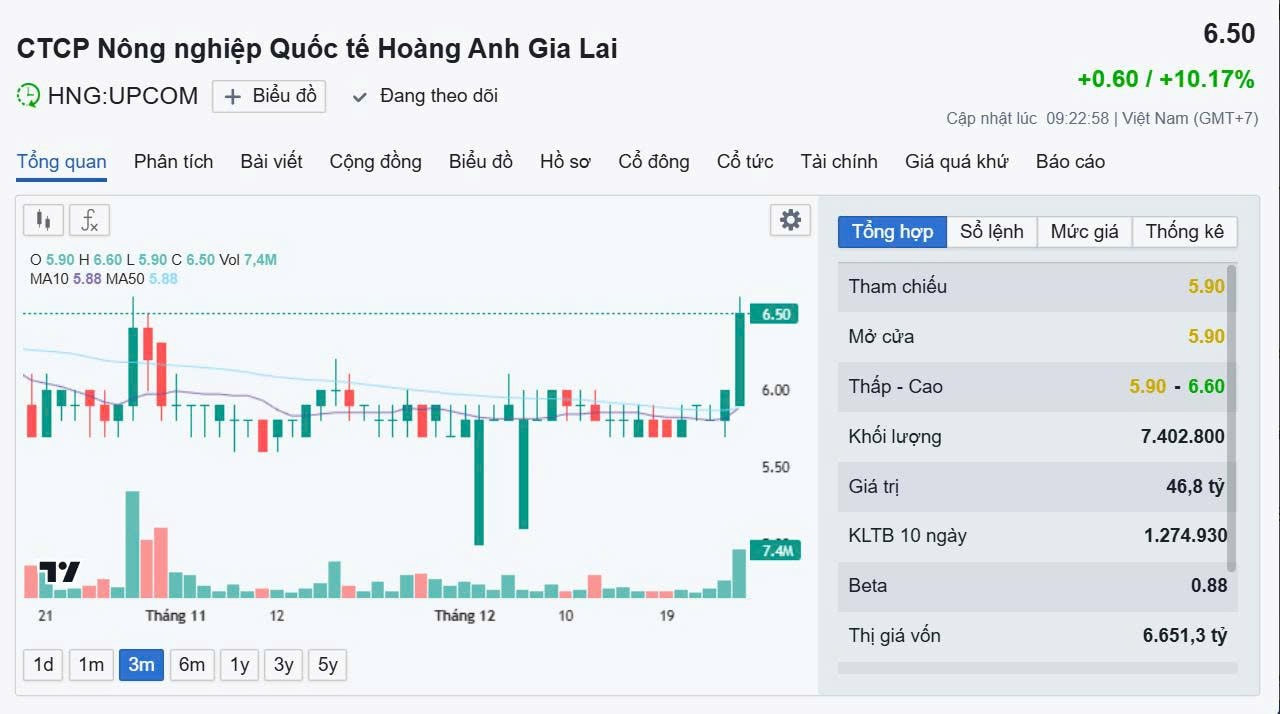Click the TradingView logo on chart
1280x714 pixels.
(59, 573)
